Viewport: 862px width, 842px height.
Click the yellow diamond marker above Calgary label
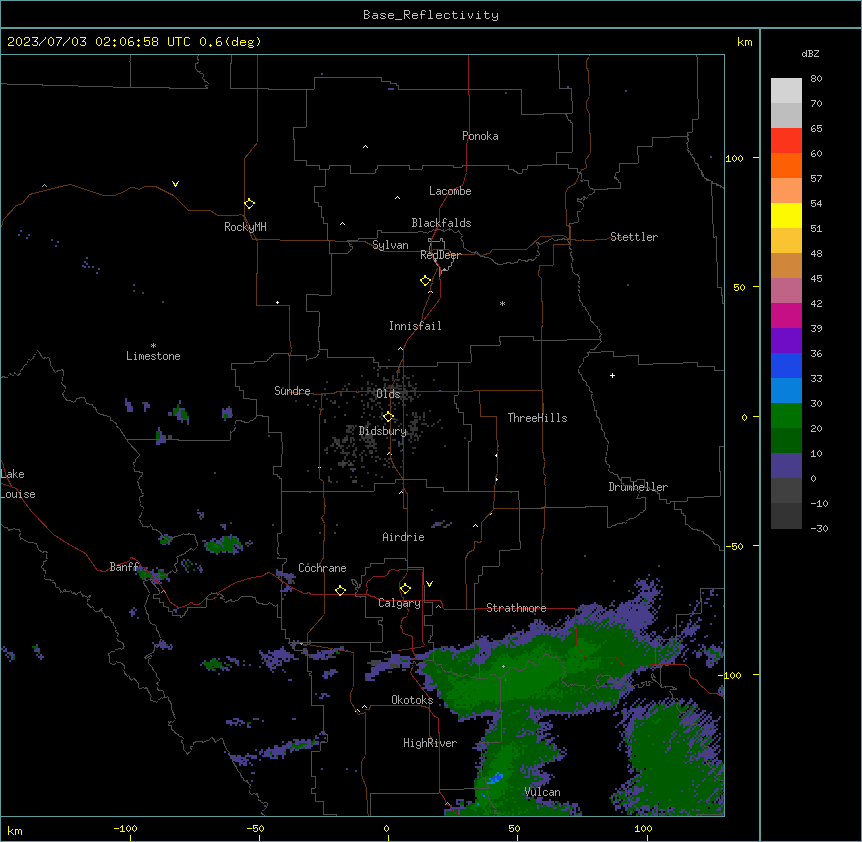[x=405, y=589]
